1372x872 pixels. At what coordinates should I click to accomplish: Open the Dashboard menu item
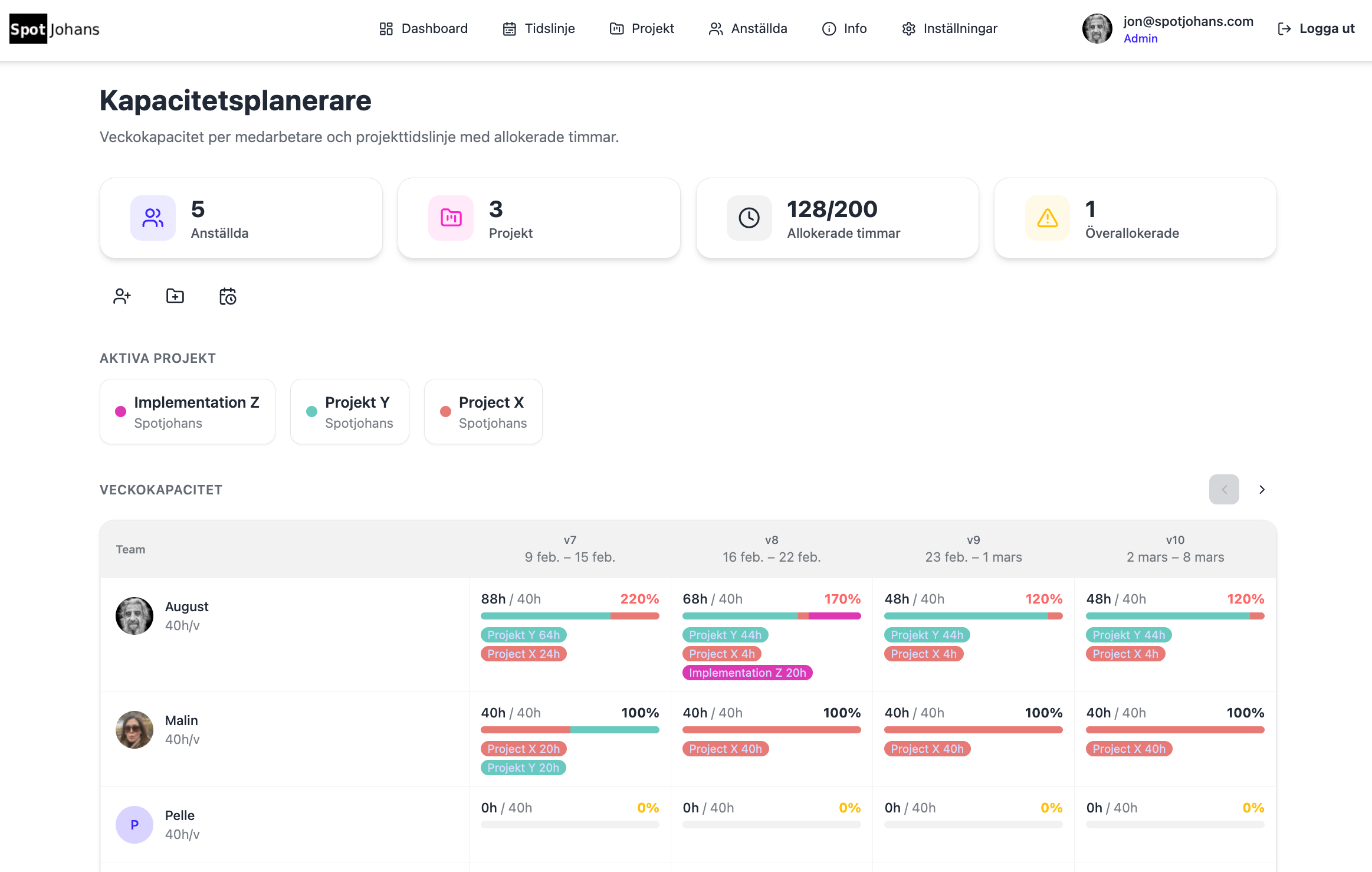coord(424,28)
